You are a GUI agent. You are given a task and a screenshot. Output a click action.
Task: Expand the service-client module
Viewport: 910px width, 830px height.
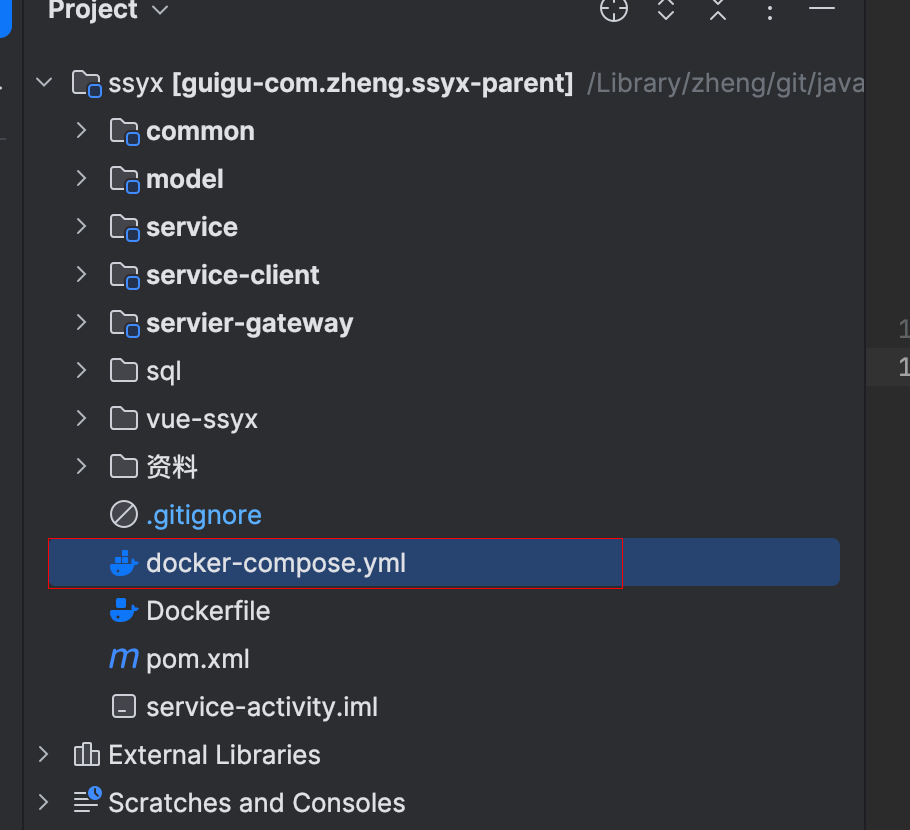[82, 275]
